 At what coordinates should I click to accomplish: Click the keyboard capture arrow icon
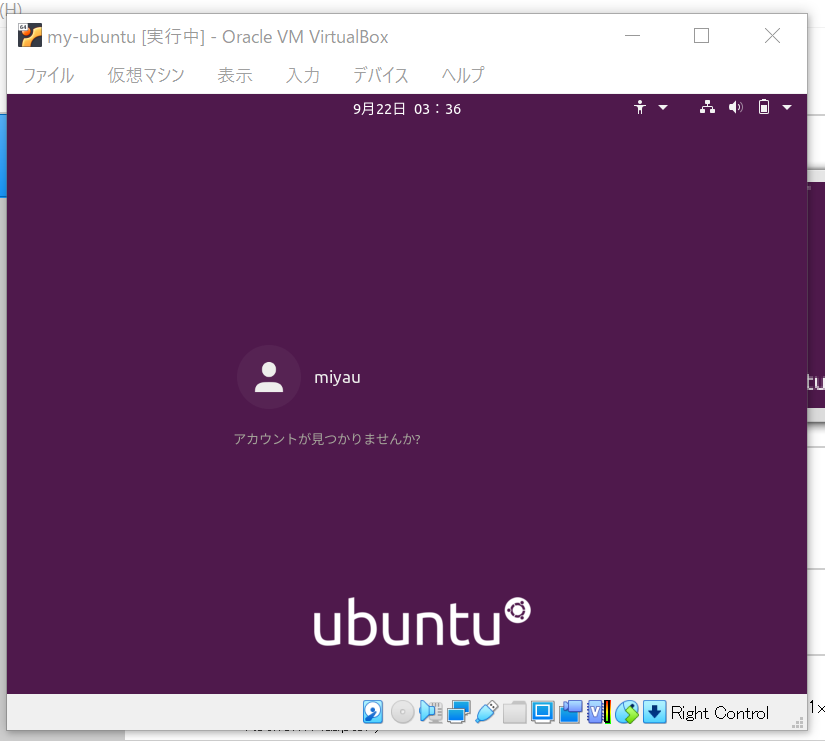(x=655, y=712)
